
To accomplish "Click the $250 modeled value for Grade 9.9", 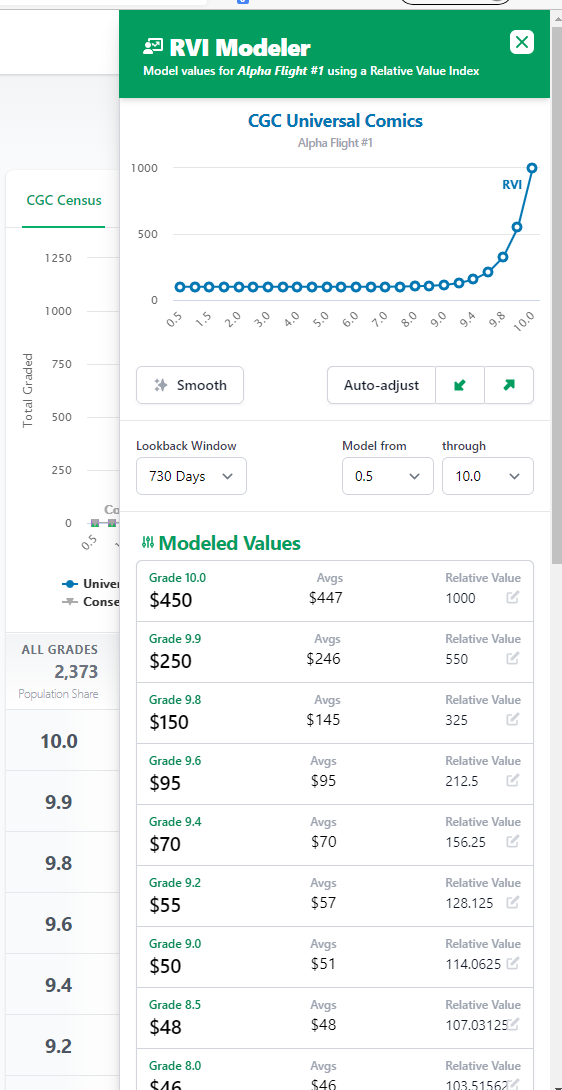I will 170,661.
